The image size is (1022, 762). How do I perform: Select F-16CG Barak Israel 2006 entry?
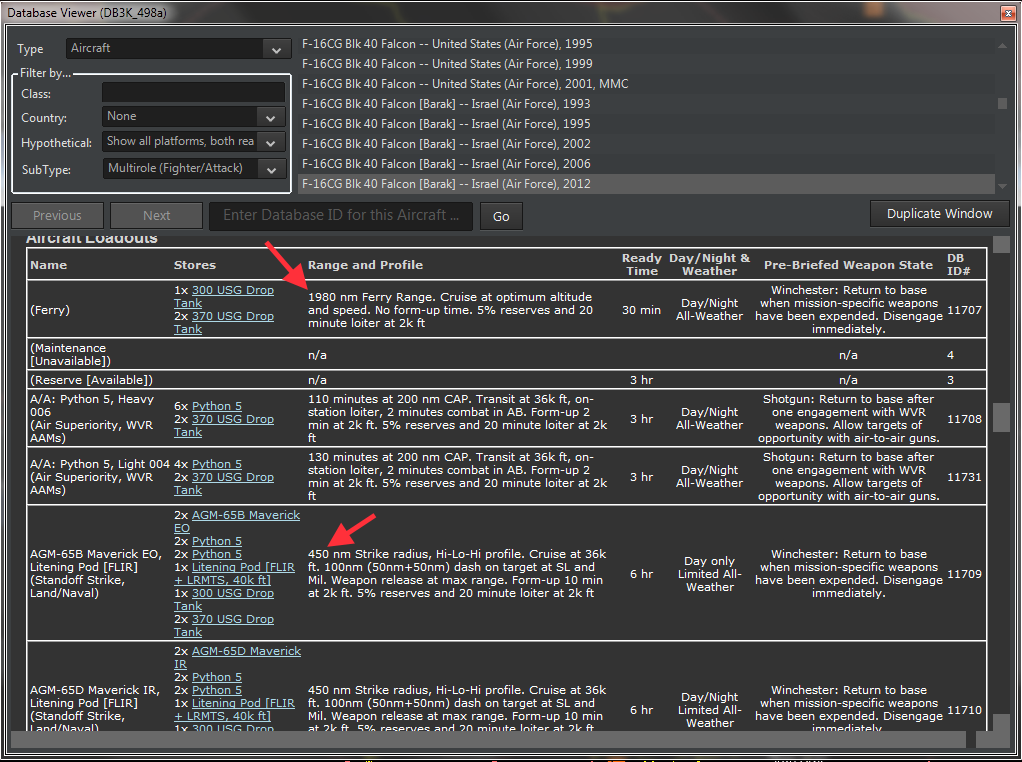click(446, 164)
